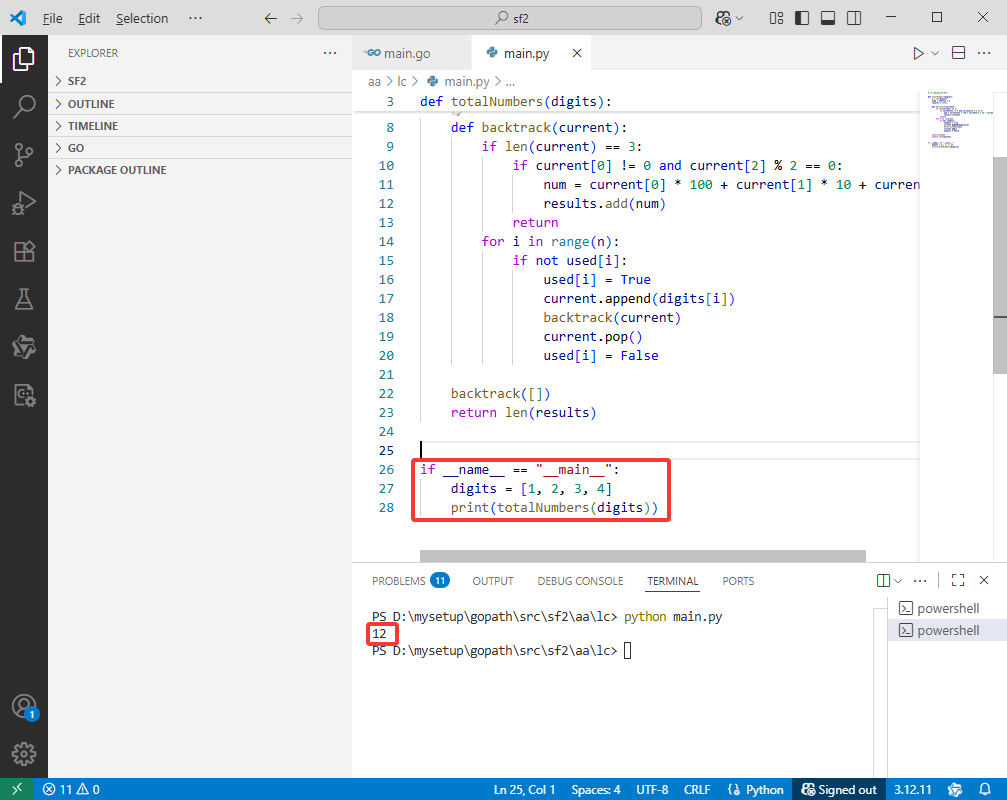Select the second highlighted powershell terminal
The width and height of the screenshot is (1007, 800).
[947, 630]
